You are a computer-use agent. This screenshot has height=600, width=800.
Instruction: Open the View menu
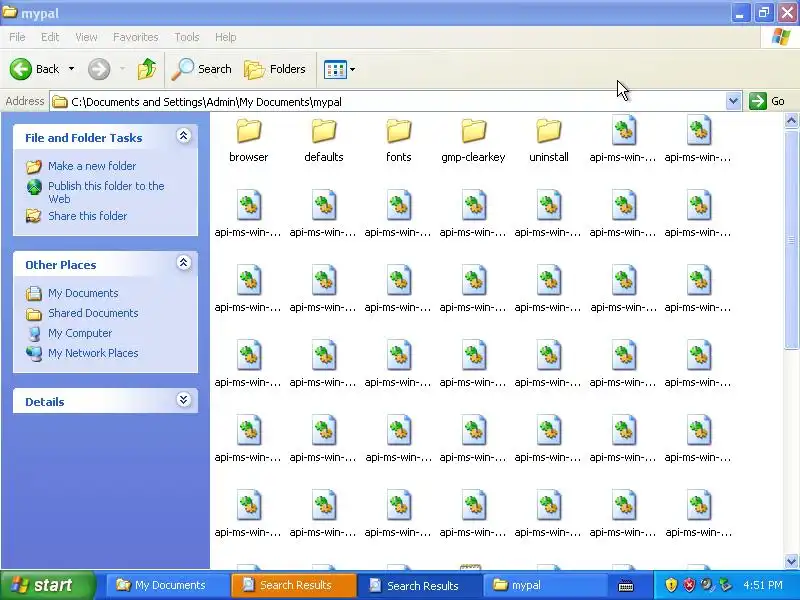[86, 37]
